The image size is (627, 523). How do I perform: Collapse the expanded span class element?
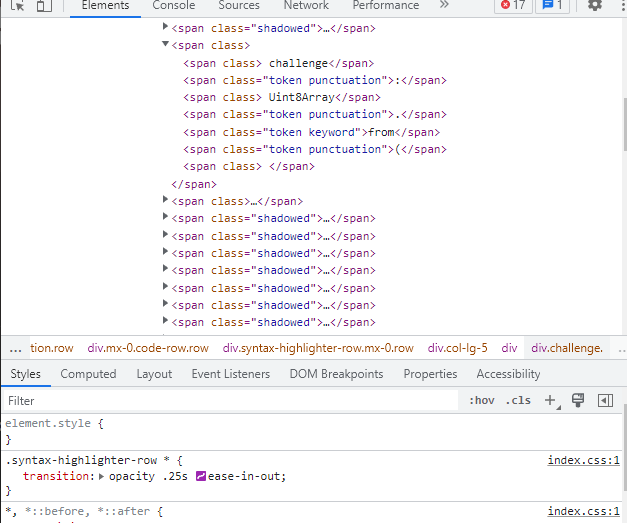[x=165, y=45]
